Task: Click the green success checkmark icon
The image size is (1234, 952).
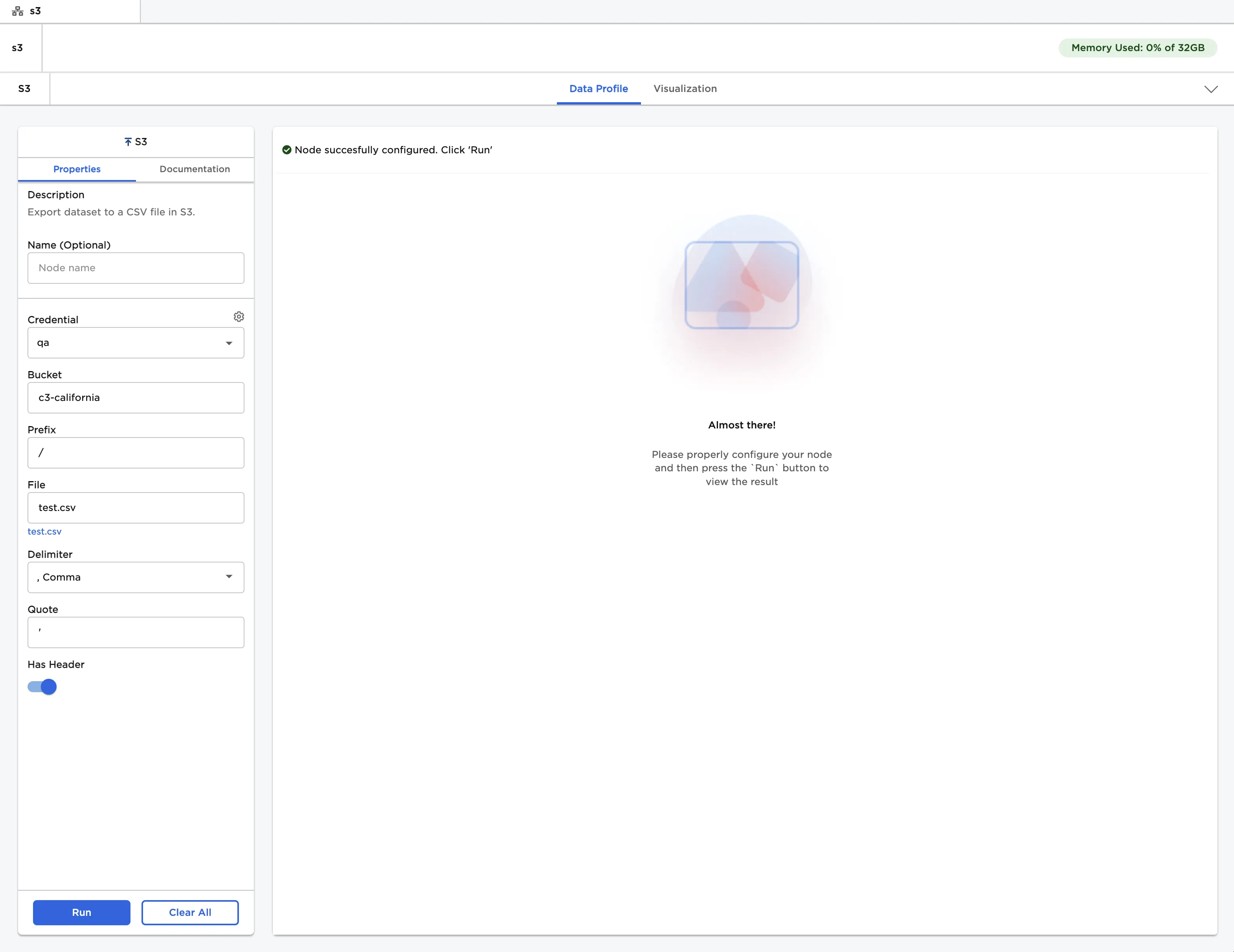Action: click(286, 150)
